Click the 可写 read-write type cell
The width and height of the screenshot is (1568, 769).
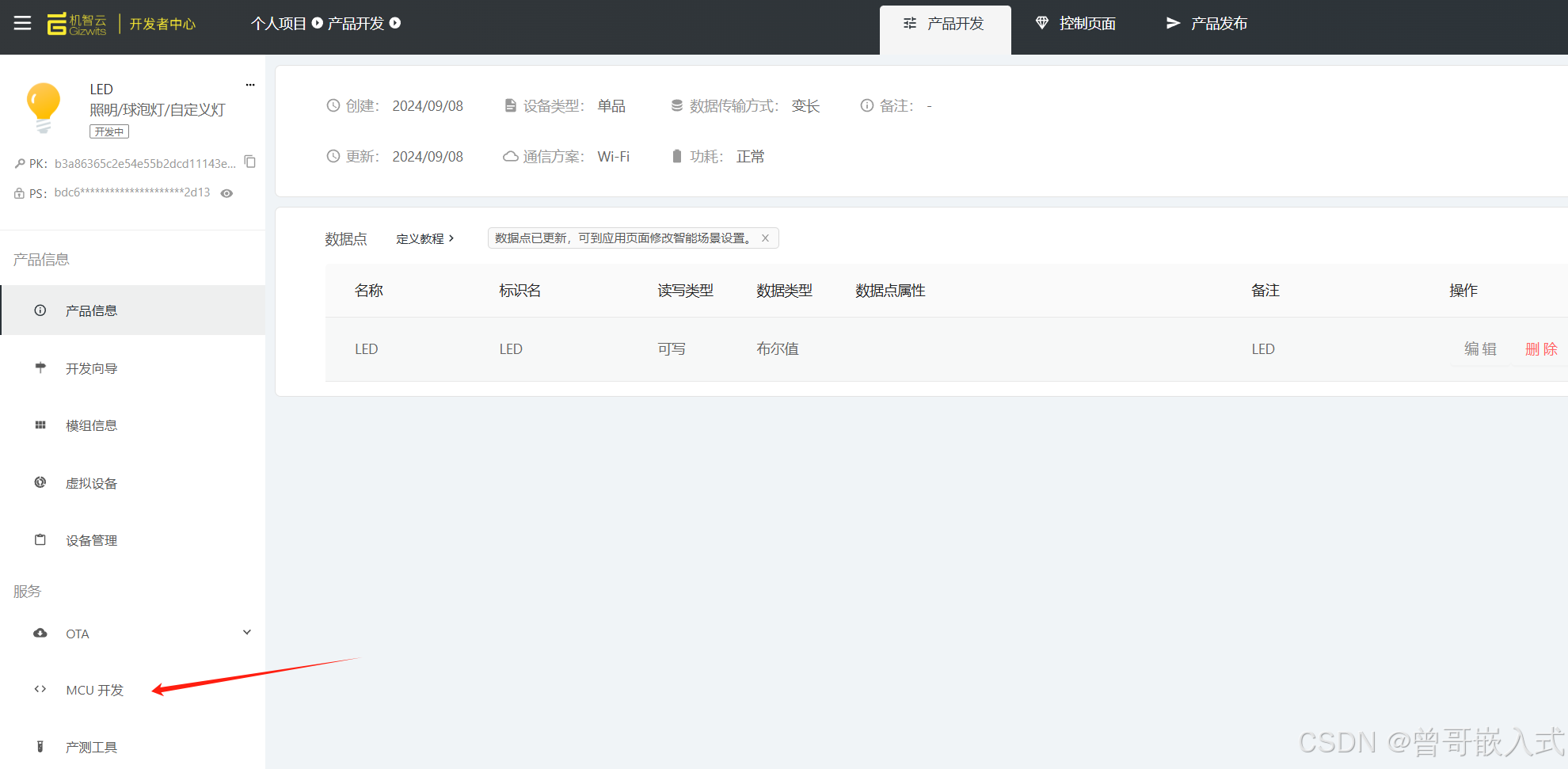pos(672,349)
